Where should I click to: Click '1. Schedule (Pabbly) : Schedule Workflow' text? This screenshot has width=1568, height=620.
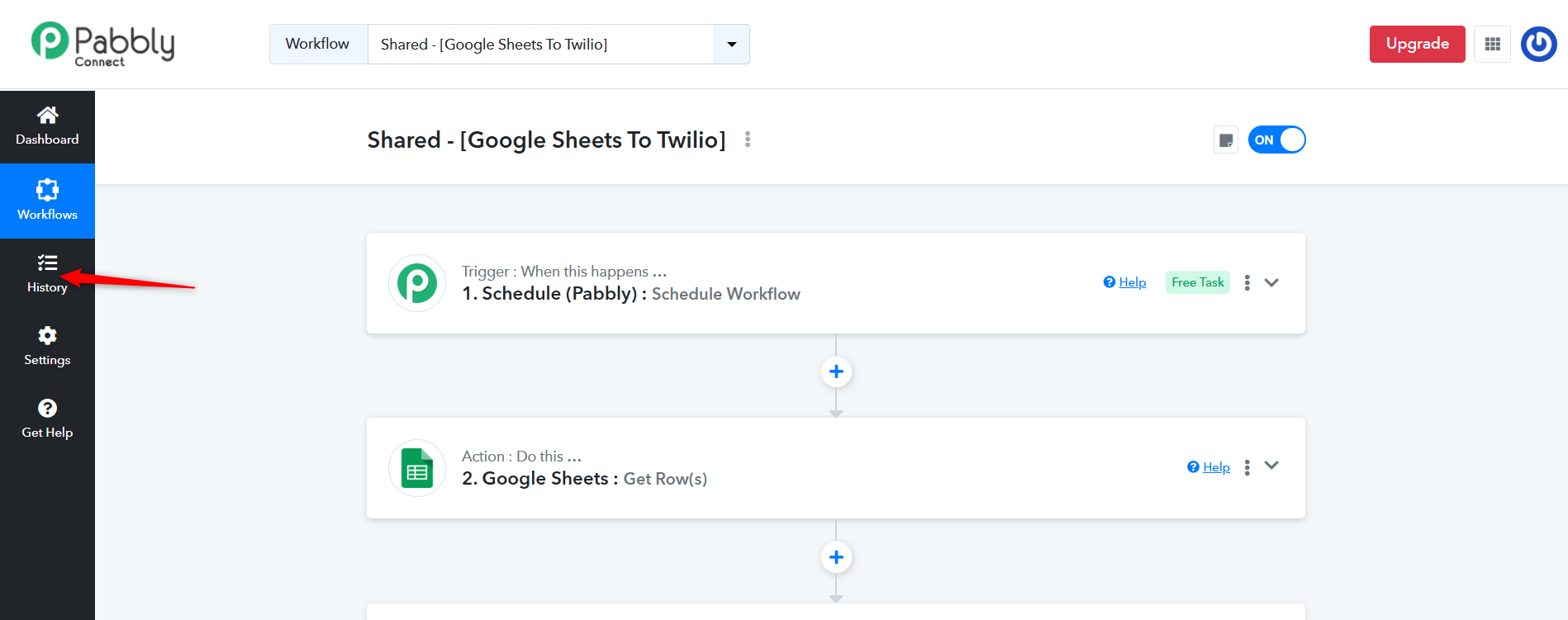pos(631,294)
